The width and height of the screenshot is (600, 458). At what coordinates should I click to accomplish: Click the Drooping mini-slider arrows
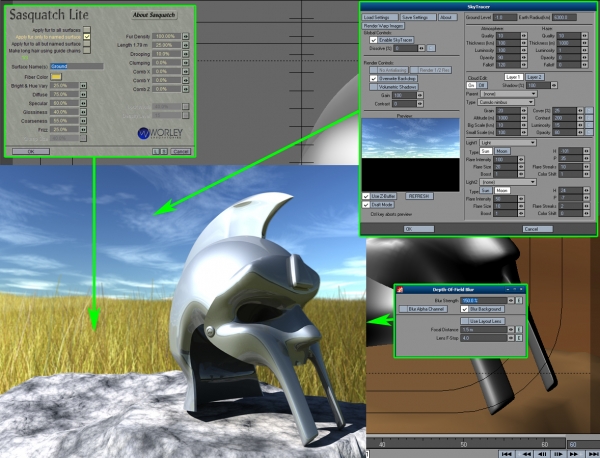click(186, 54)
